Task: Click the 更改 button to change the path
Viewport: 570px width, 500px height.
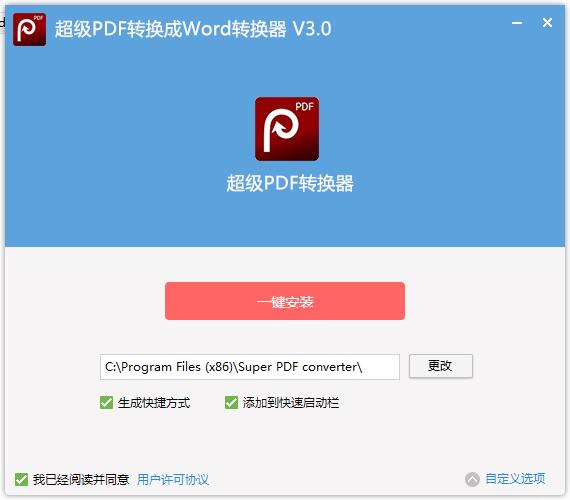Action: [441, 366]
